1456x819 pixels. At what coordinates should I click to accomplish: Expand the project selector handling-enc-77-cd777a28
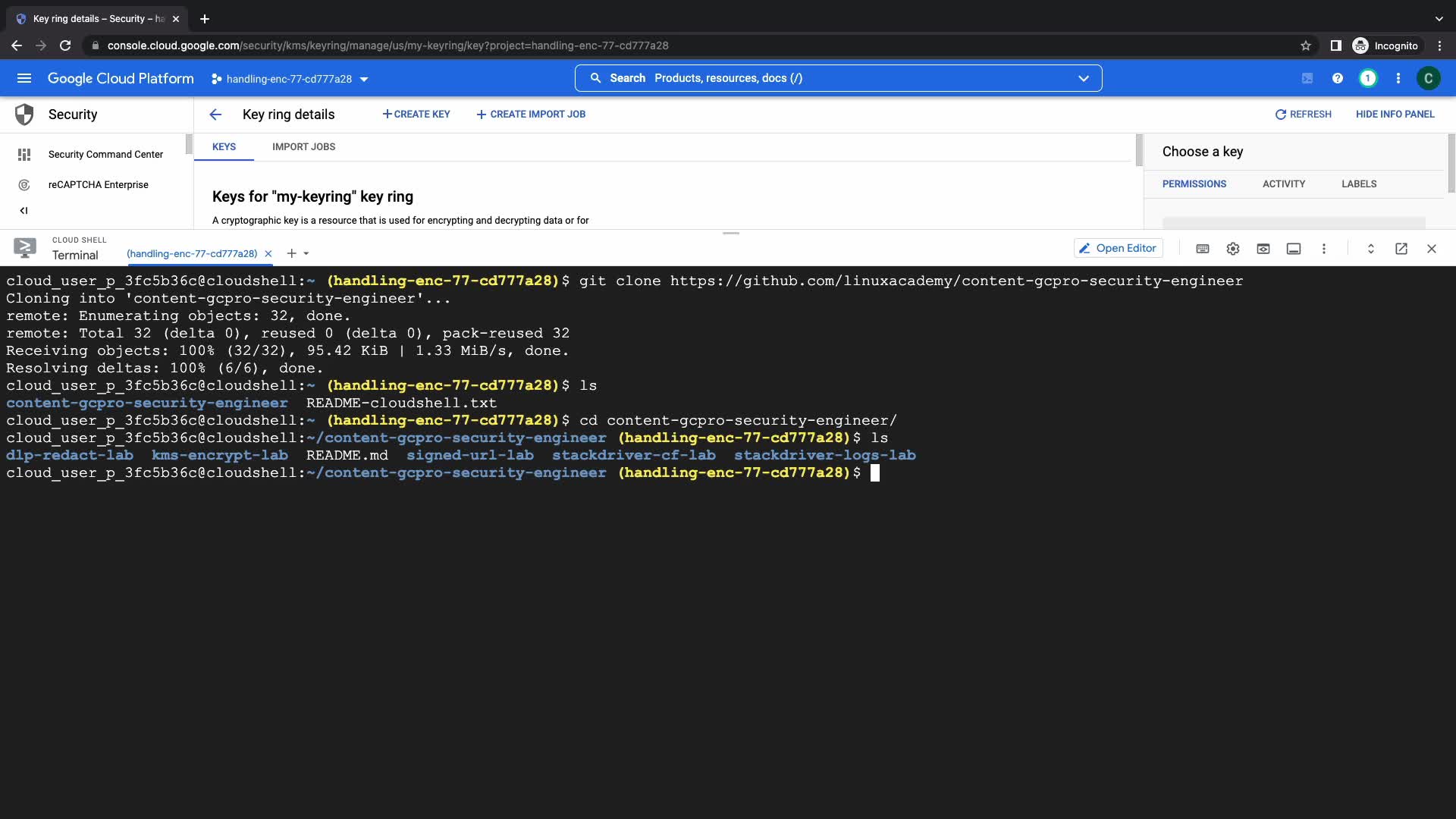pyautogui.click(x=289, y=79)
